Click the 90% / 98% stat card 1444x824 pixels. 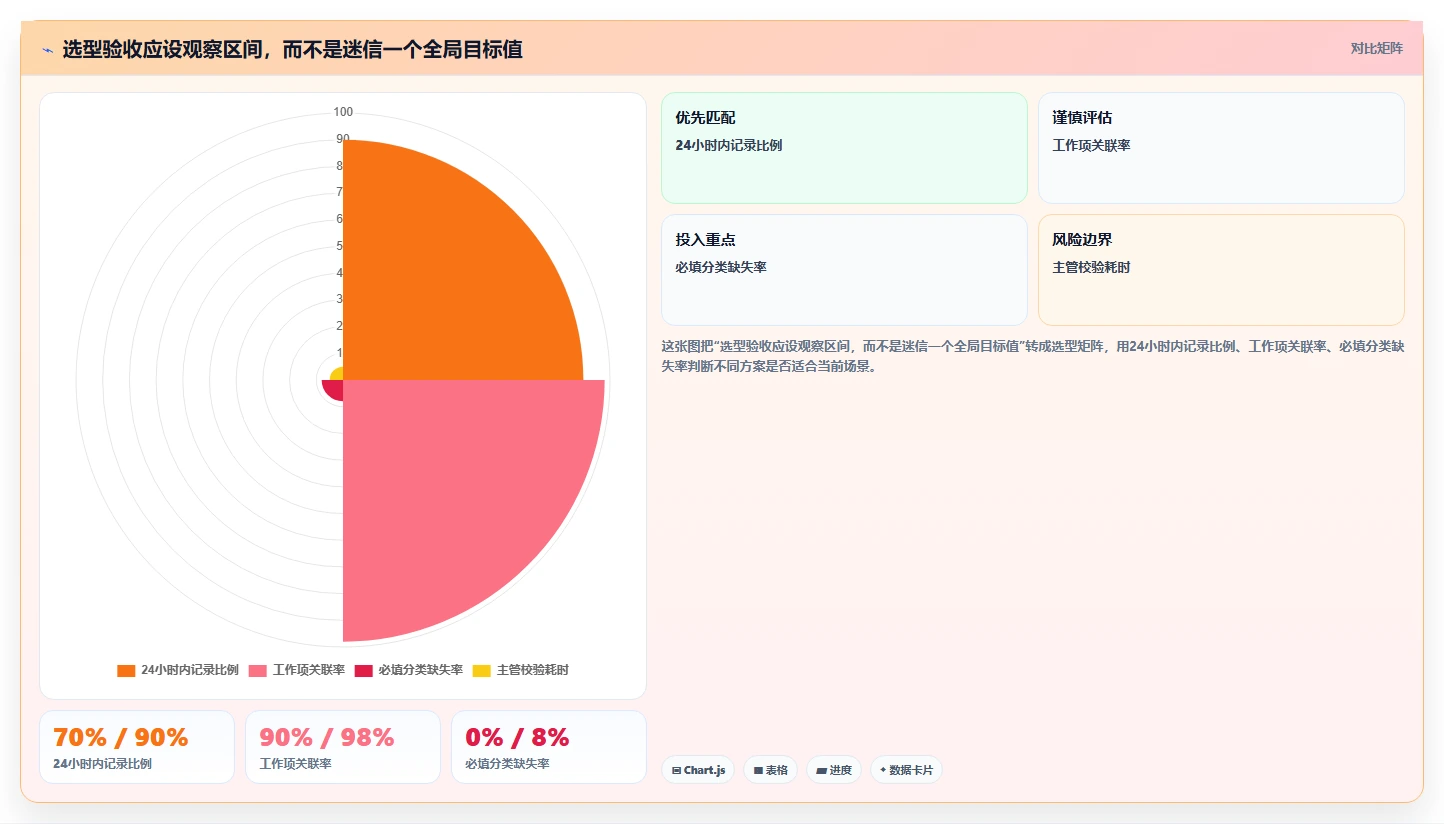tap(343, 747)
